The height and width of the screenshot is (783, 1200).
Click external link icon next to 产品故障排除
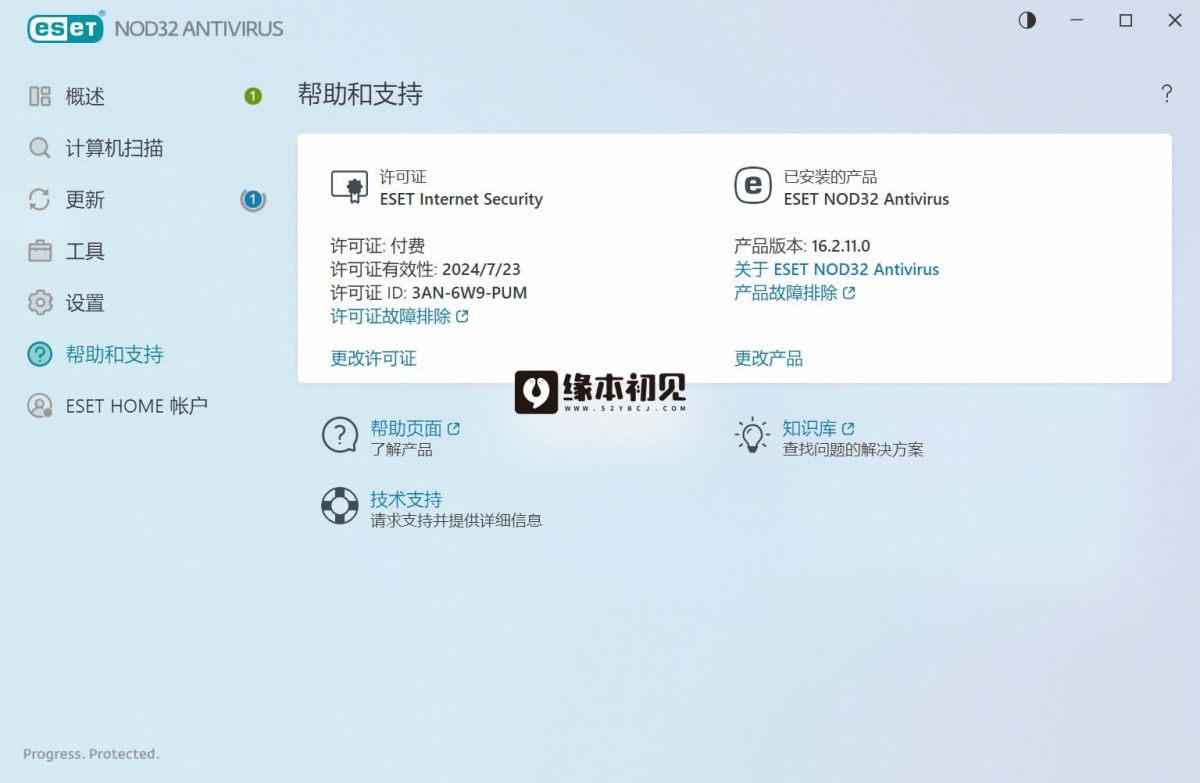click(x=849, y=293)
